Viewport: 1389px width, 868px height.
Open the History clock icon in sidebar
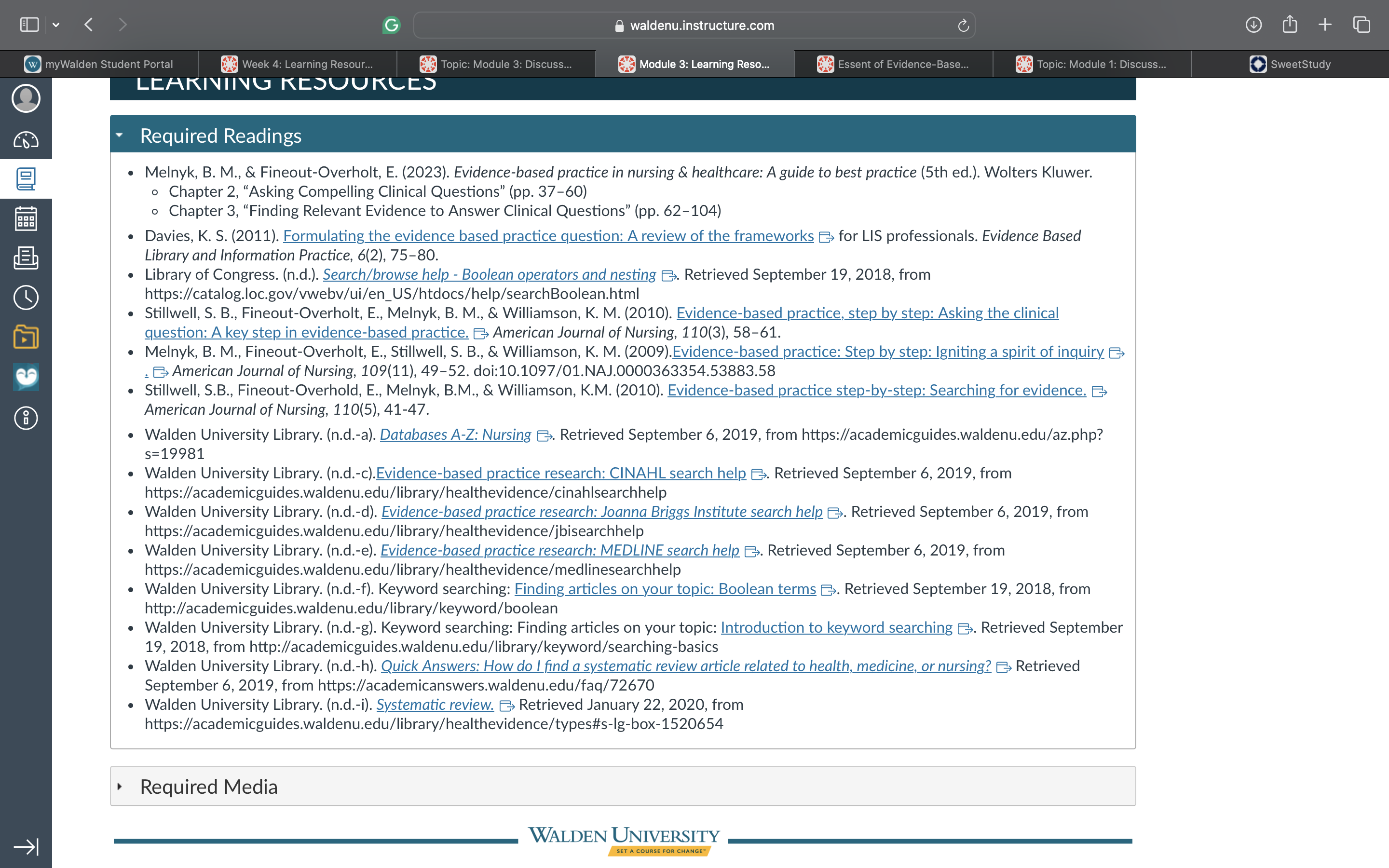coord(26,298)
